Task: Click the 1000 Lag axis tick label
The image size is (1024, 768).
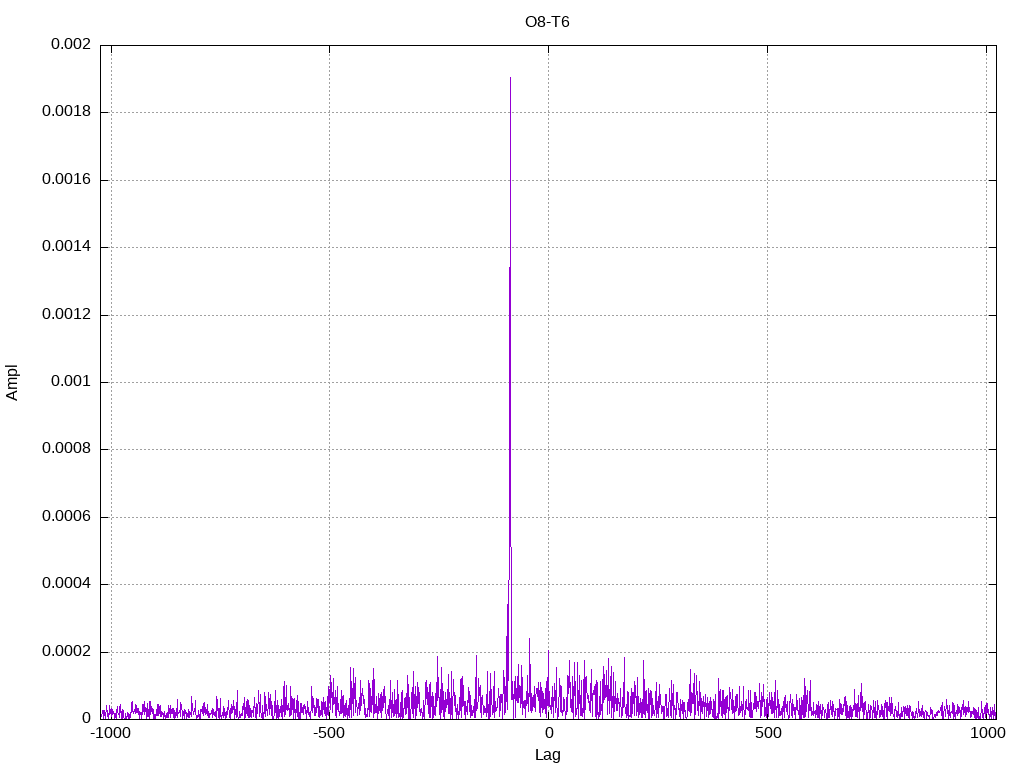Action: pyautogui.click(x=987, y=733)
